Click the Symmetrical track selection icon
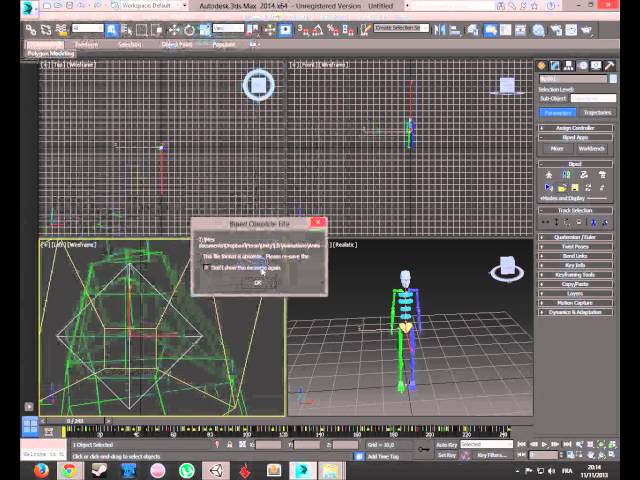This screenshot has height=480, width=640. coord(593,222)
